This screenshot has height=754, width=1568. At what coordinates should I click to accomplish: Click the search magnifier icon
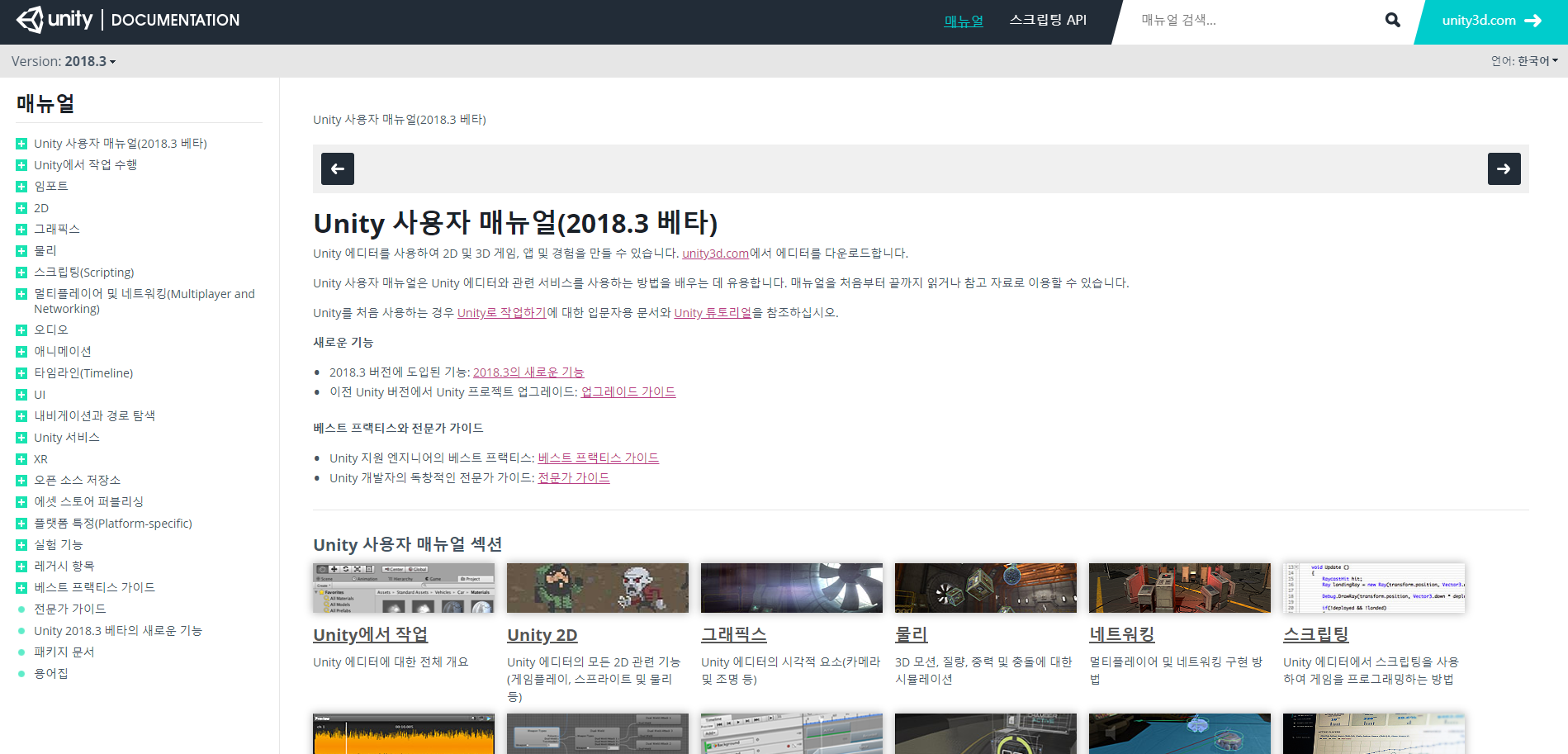[x=1392, y=21]
